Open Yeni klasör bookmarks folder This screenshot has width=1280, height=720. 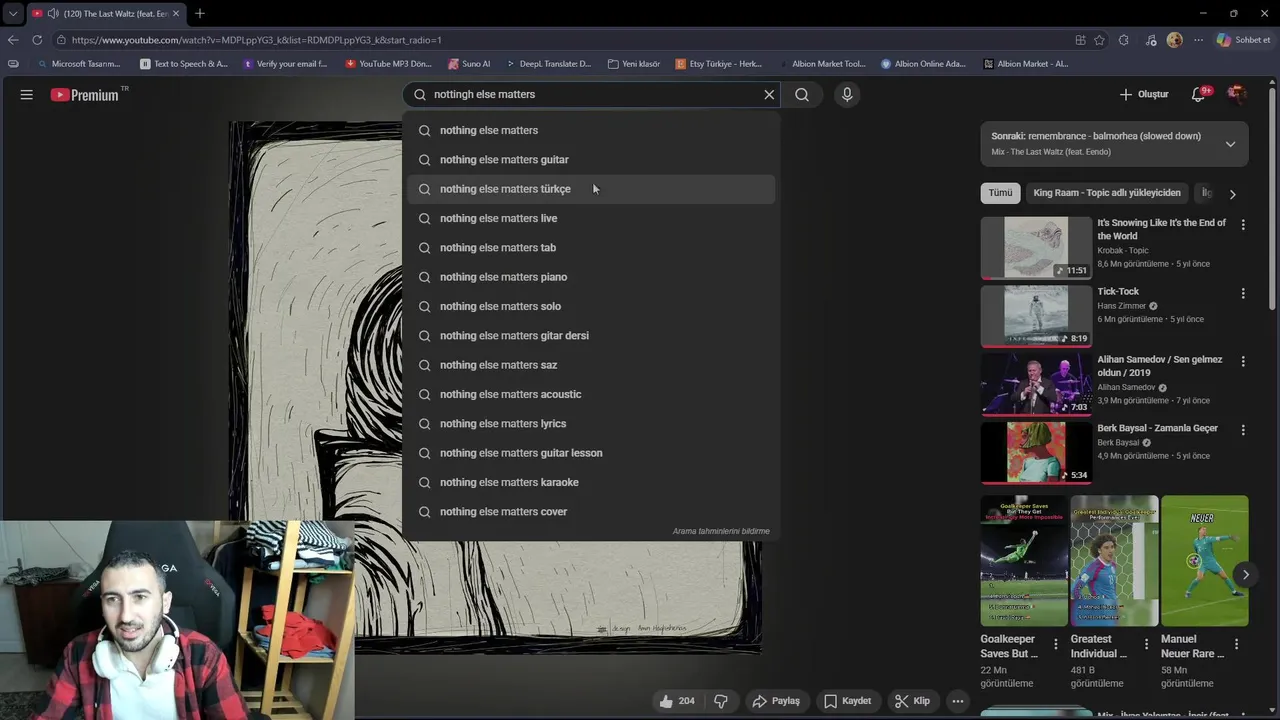(x=634, y=64)
